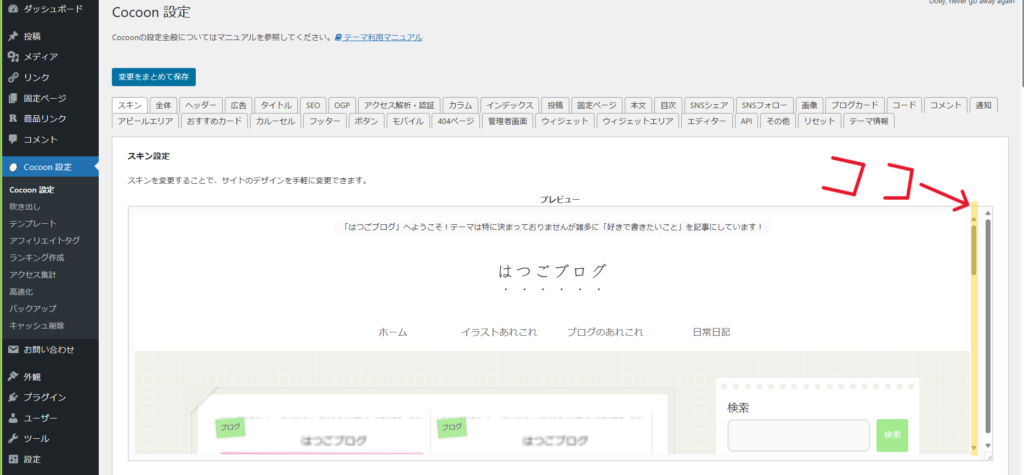Switch to the コード tab
Screen dimensions: 1024x475
tap(904, 105)
